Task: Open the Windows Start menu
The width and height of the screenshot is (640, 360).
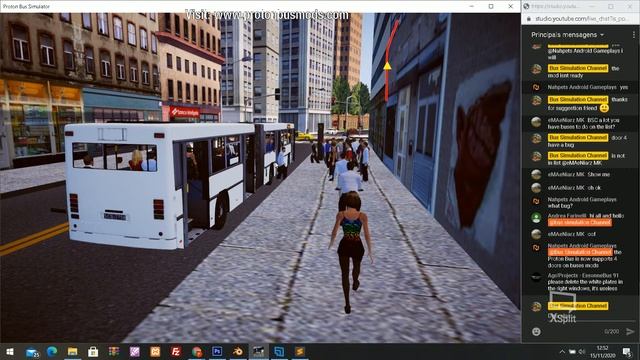Action: 10,351
